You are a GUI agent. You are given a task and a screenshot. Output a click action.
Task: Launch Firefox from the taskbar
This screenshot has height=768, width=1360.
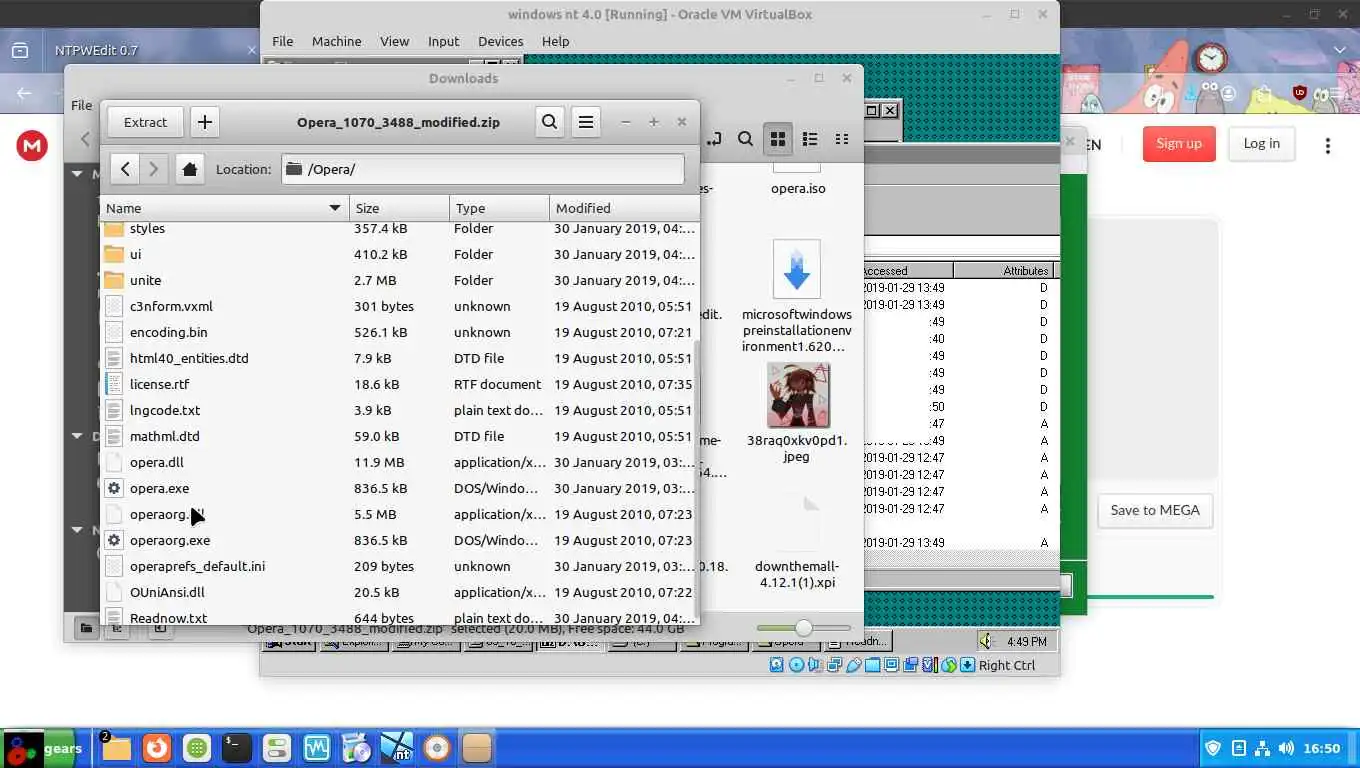point(155,748)
